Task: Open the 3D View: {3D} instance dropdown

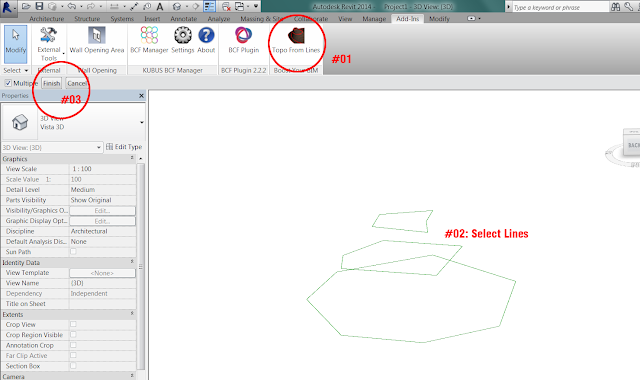Action: [x=52, y=147]
